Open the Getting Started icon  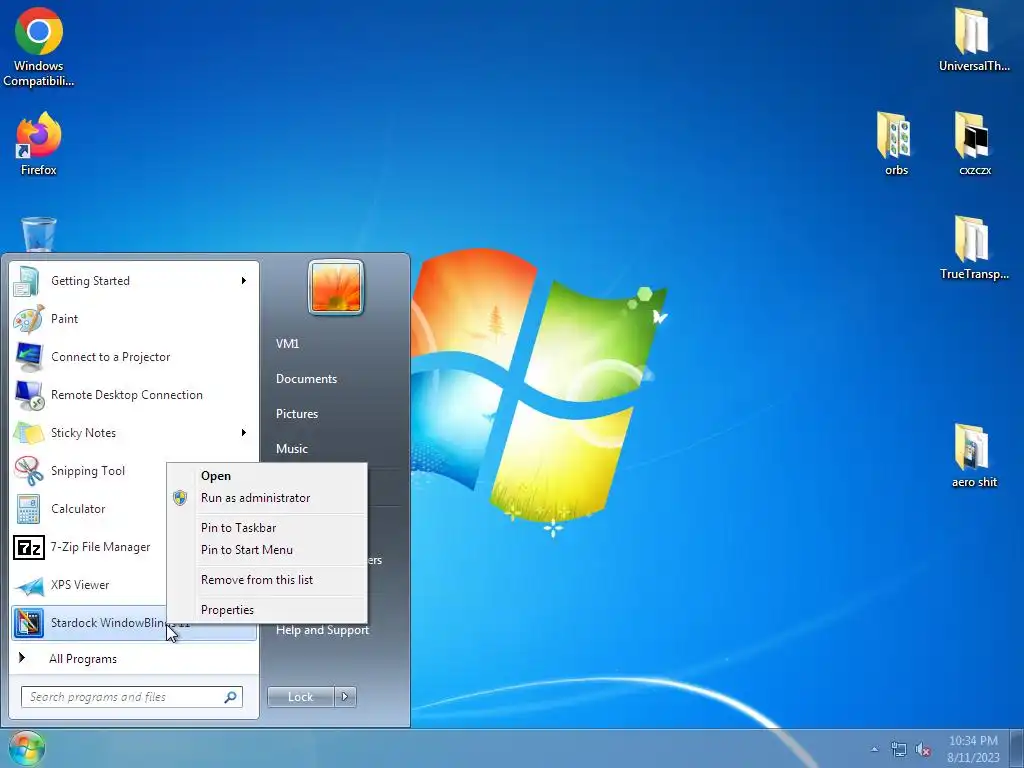(x=27, y=281)
